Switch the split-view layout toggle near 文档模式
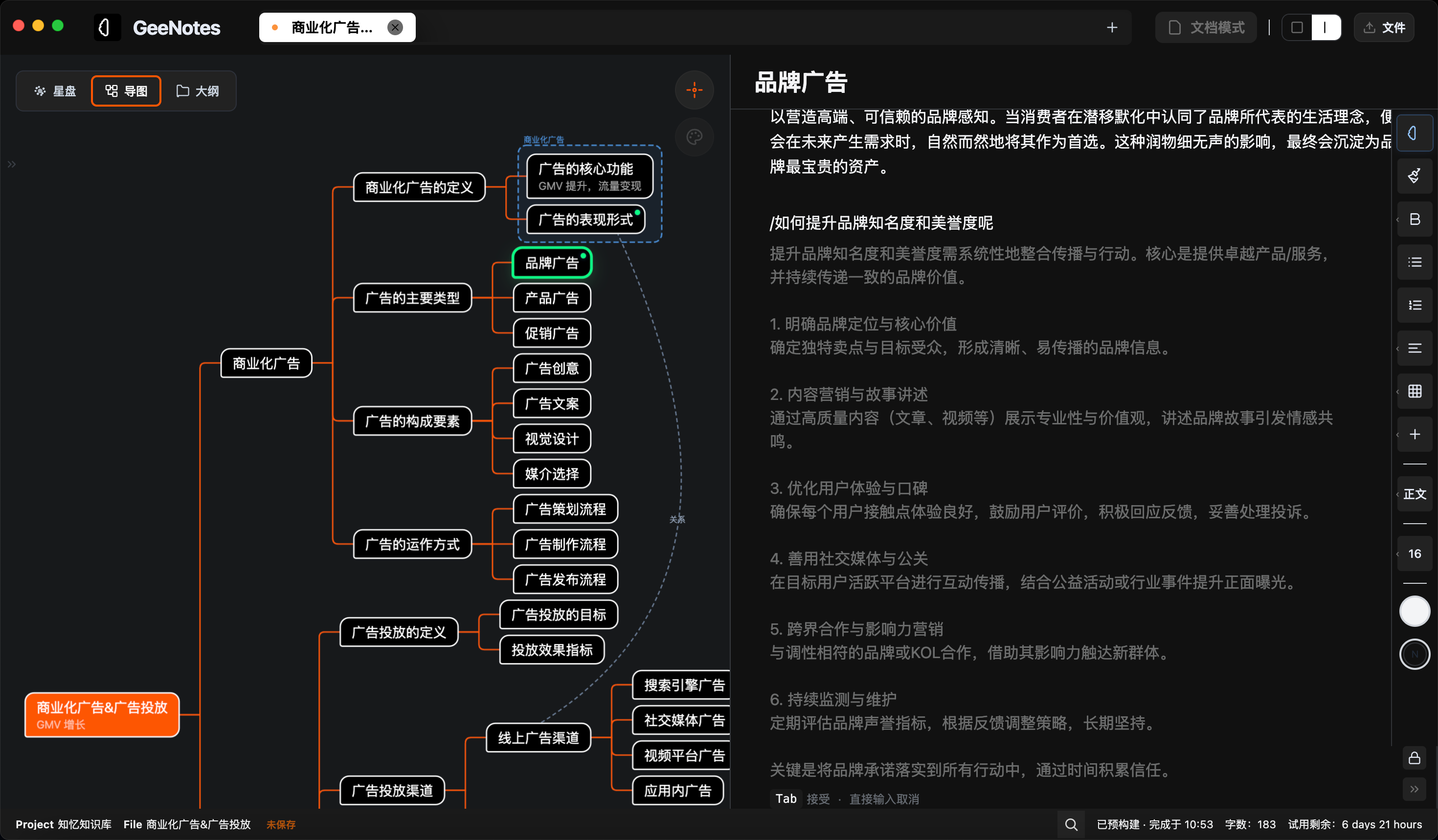The height and width of the screenshot is (840, 1438). [1311, 27]
